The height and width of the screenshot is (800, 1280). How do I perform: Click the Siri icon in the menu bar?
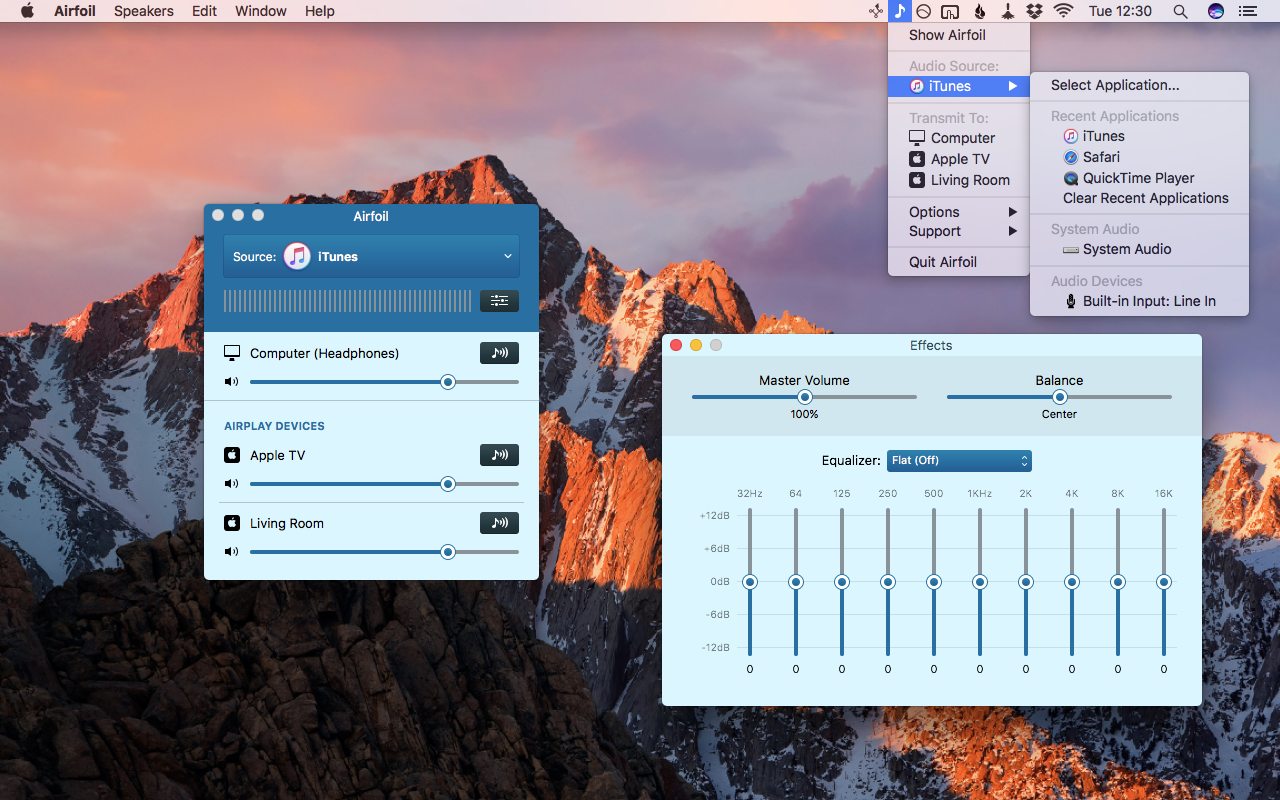(1216, 11)
